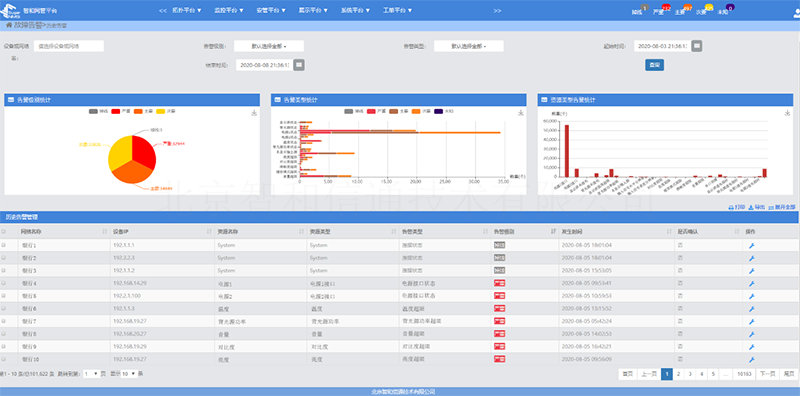Click the home icon in breadcrumb
Screen dimensions: 800x396
tap(9, 24)
